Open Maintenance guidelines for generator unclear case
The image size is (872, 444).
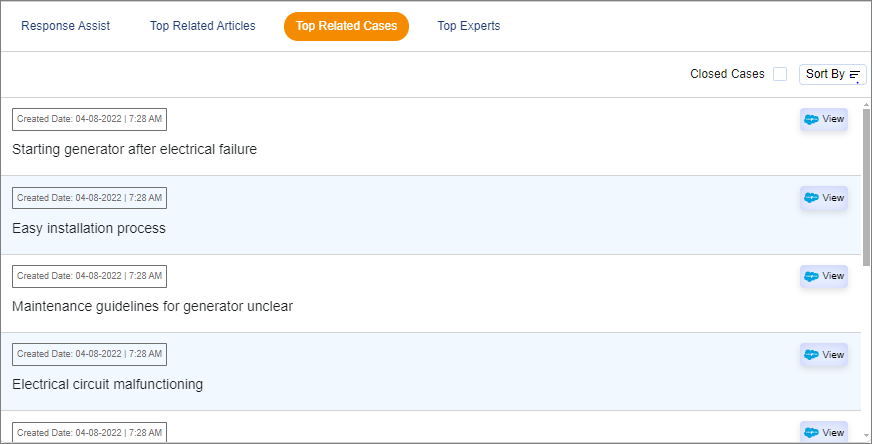pos(152,306)
